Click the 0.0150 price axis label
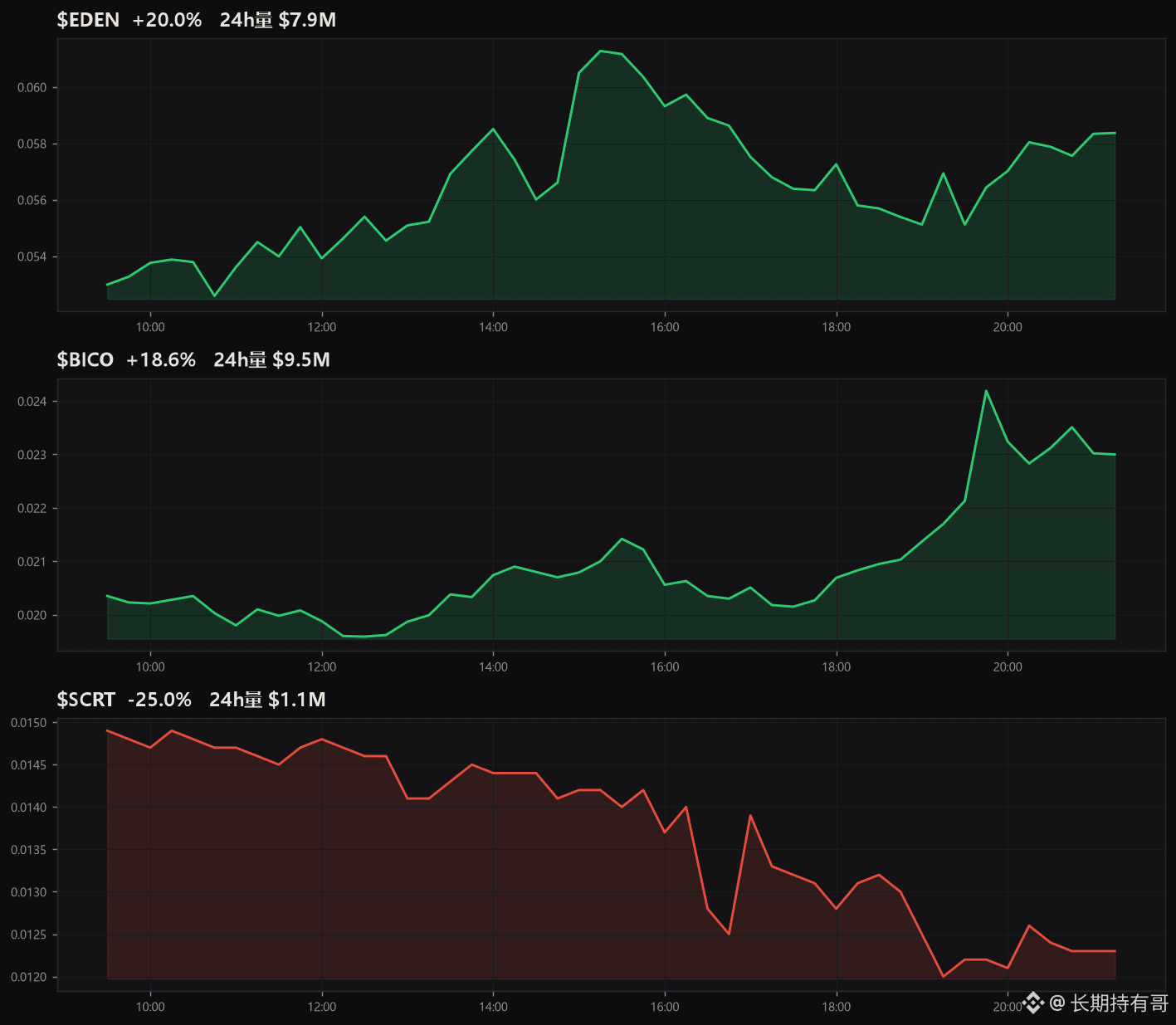The height and width of the screenshot is (1025, 1176). (29, 723)
